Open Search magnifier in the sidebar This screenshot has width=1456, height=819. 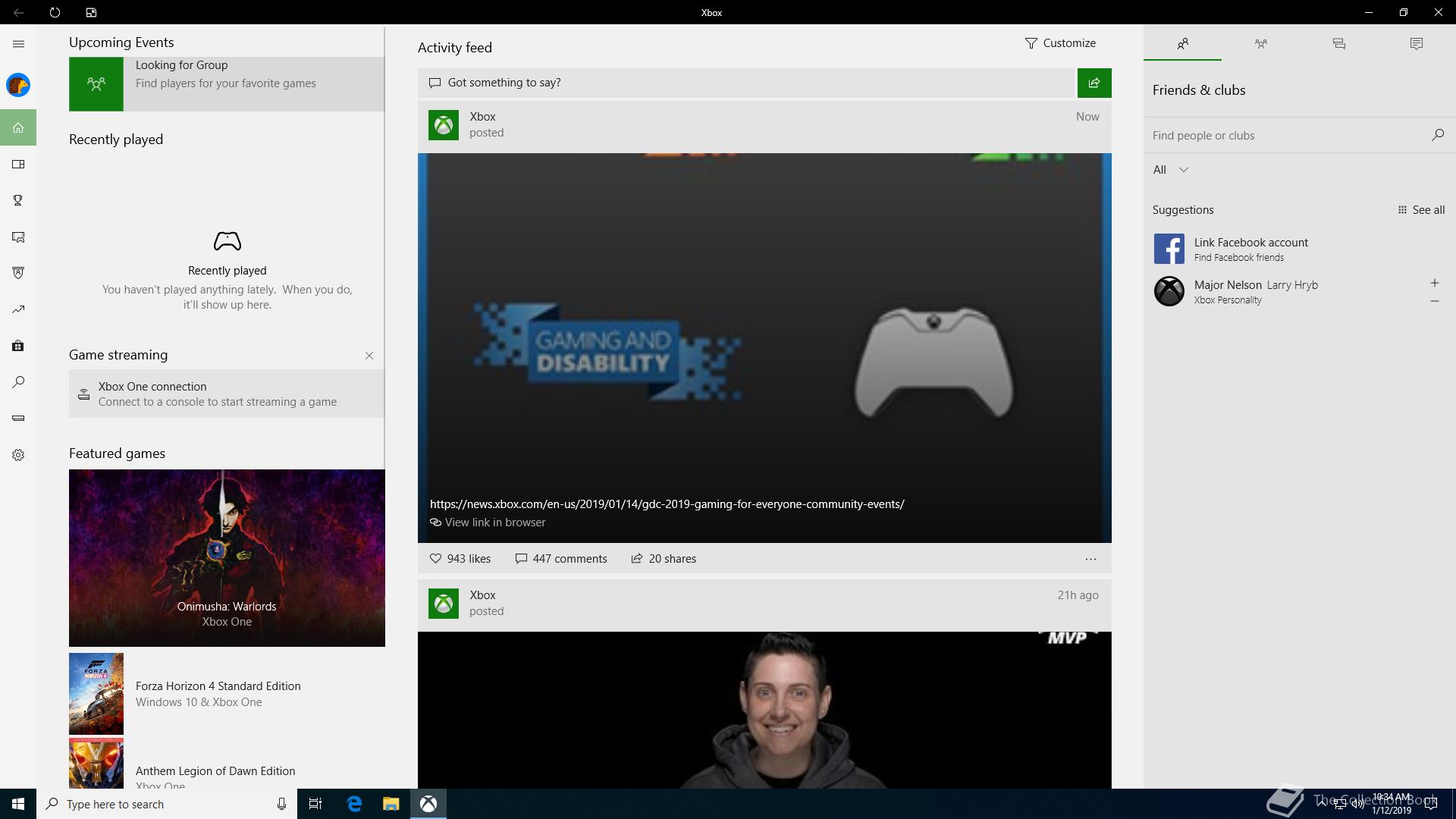point(18,382)
